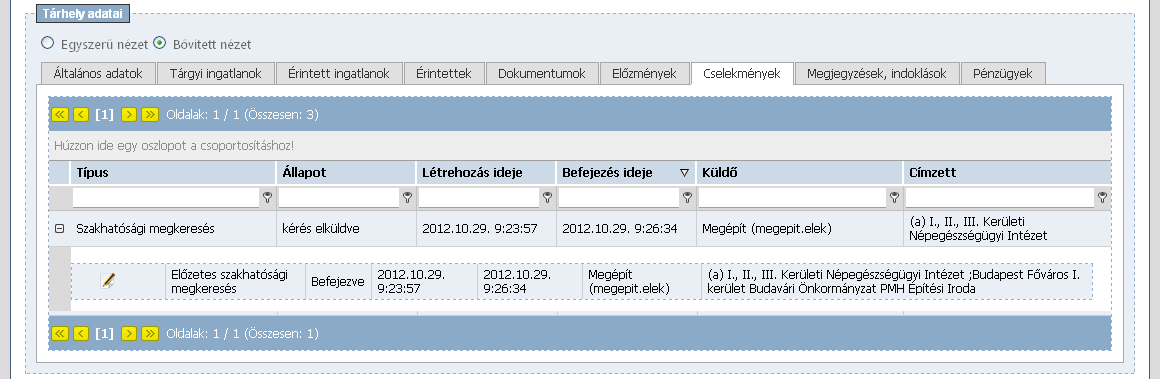Screen dimensions: 1160x379
Task: Click page number [1] in top pager
Action: (x=104, y=114)
